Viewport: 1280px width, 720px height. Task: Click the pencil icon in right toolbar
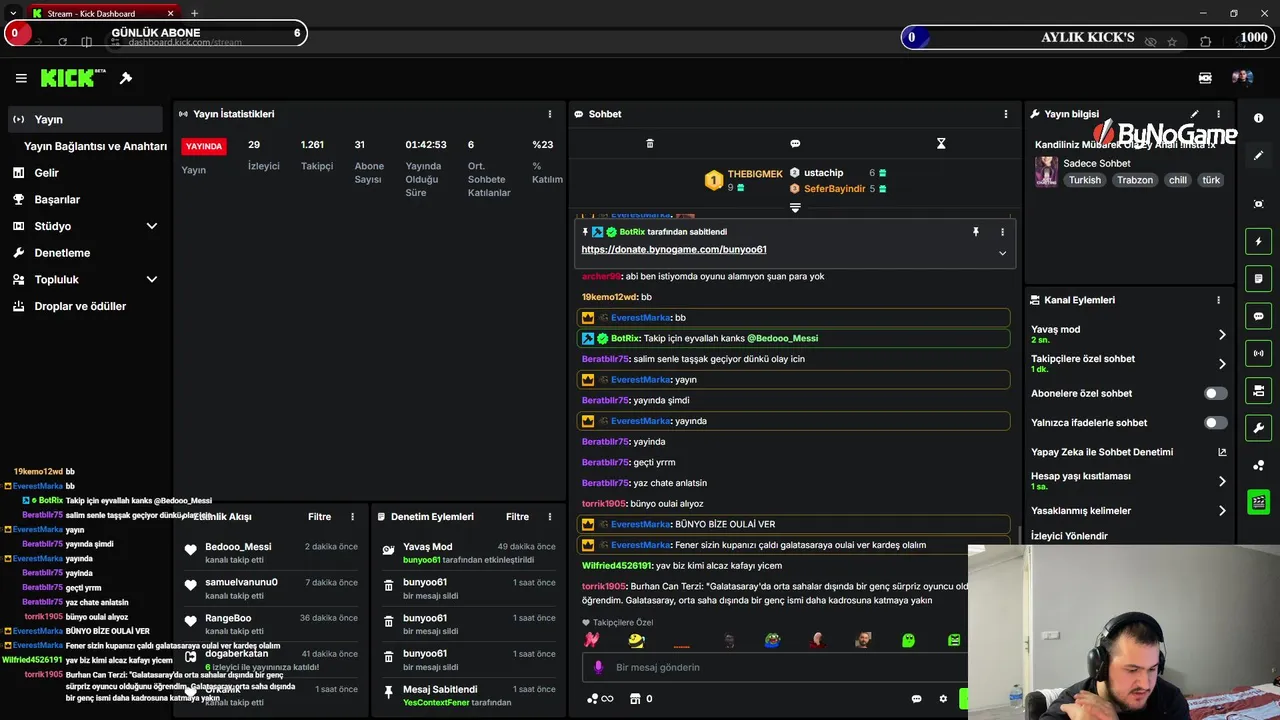pos(1258,155)
